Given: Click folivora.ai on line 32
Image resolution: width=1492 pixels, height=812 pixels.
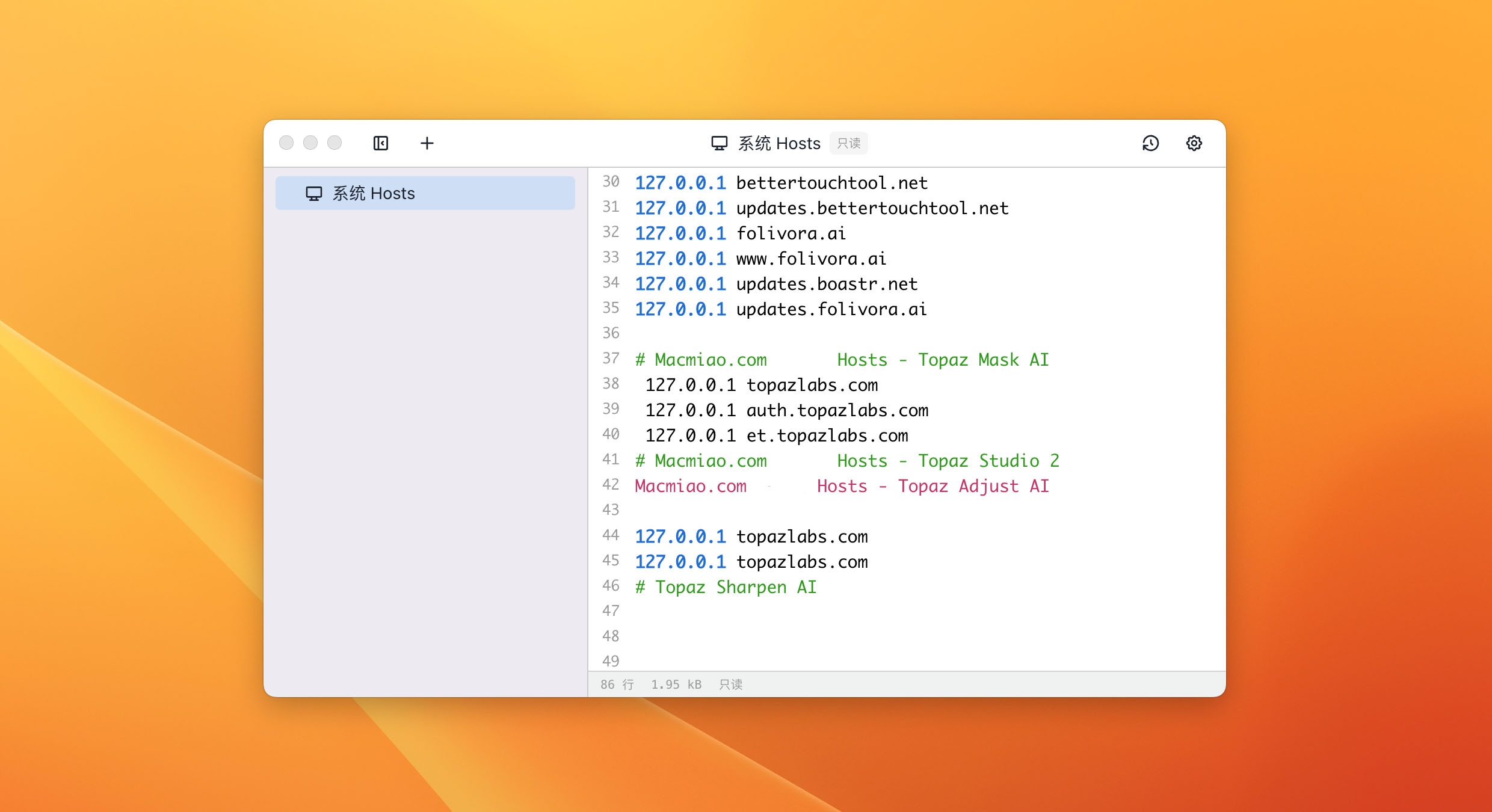Looking at the screenshot, I should coord(791,233).
